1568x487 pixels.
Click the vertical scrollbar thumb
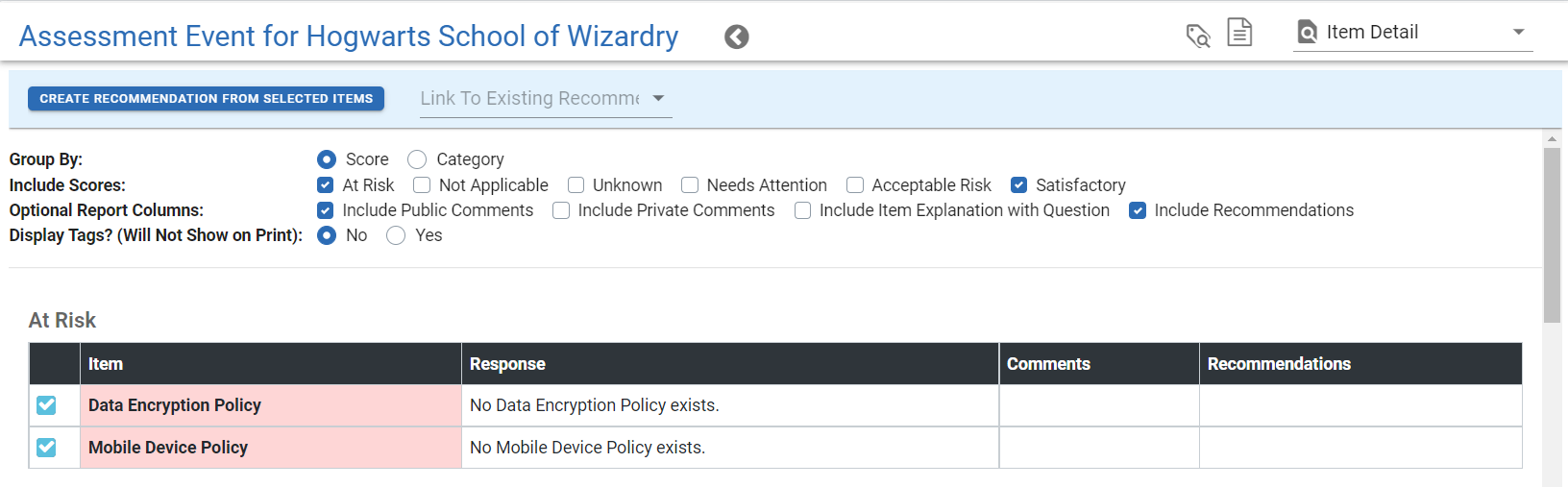pos(1552,235)
